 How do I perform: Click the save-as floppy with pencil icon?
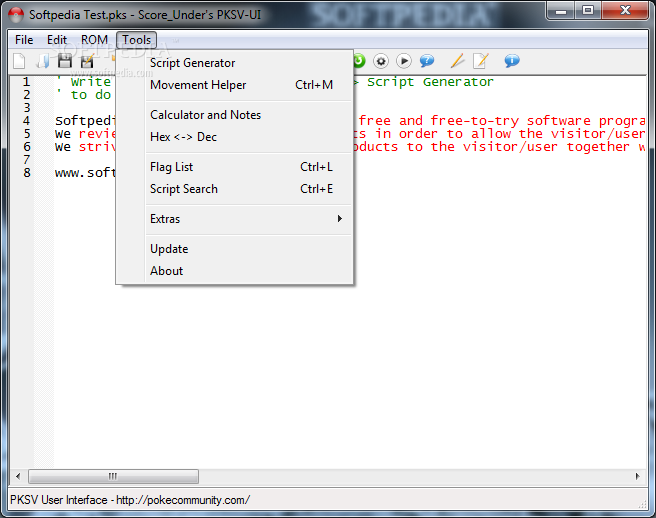coord(87,61)
